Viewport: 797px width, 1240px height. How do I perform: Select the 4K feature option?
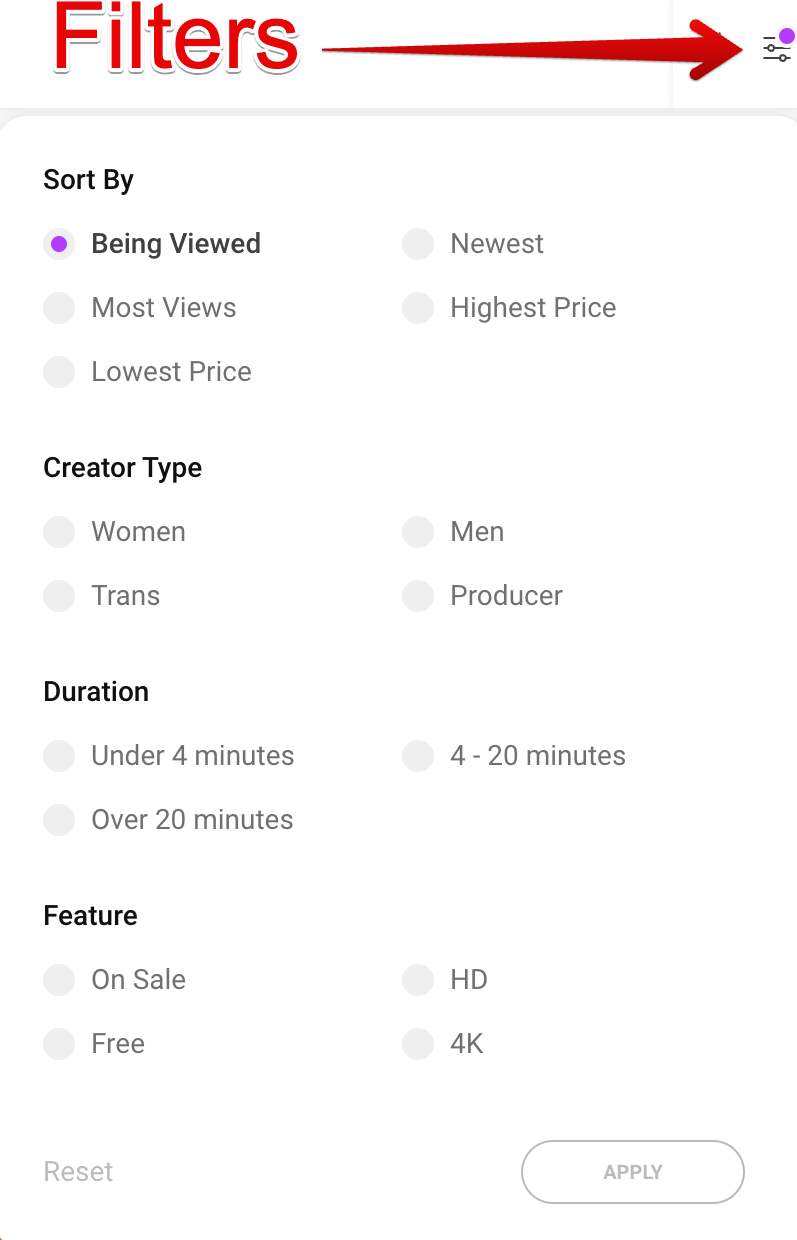tap(418, 1044)
